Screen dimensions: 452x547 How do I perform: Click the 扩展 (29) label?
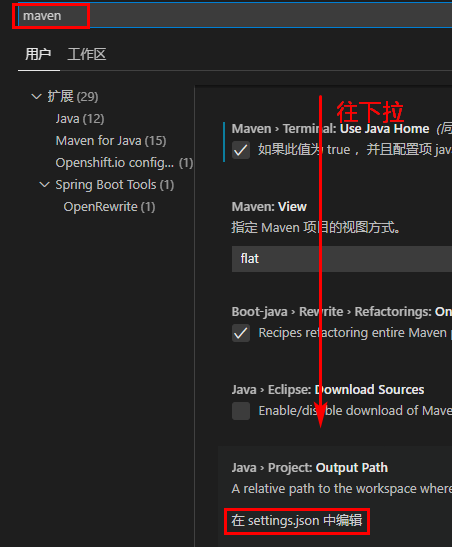[x=73, y=96]
